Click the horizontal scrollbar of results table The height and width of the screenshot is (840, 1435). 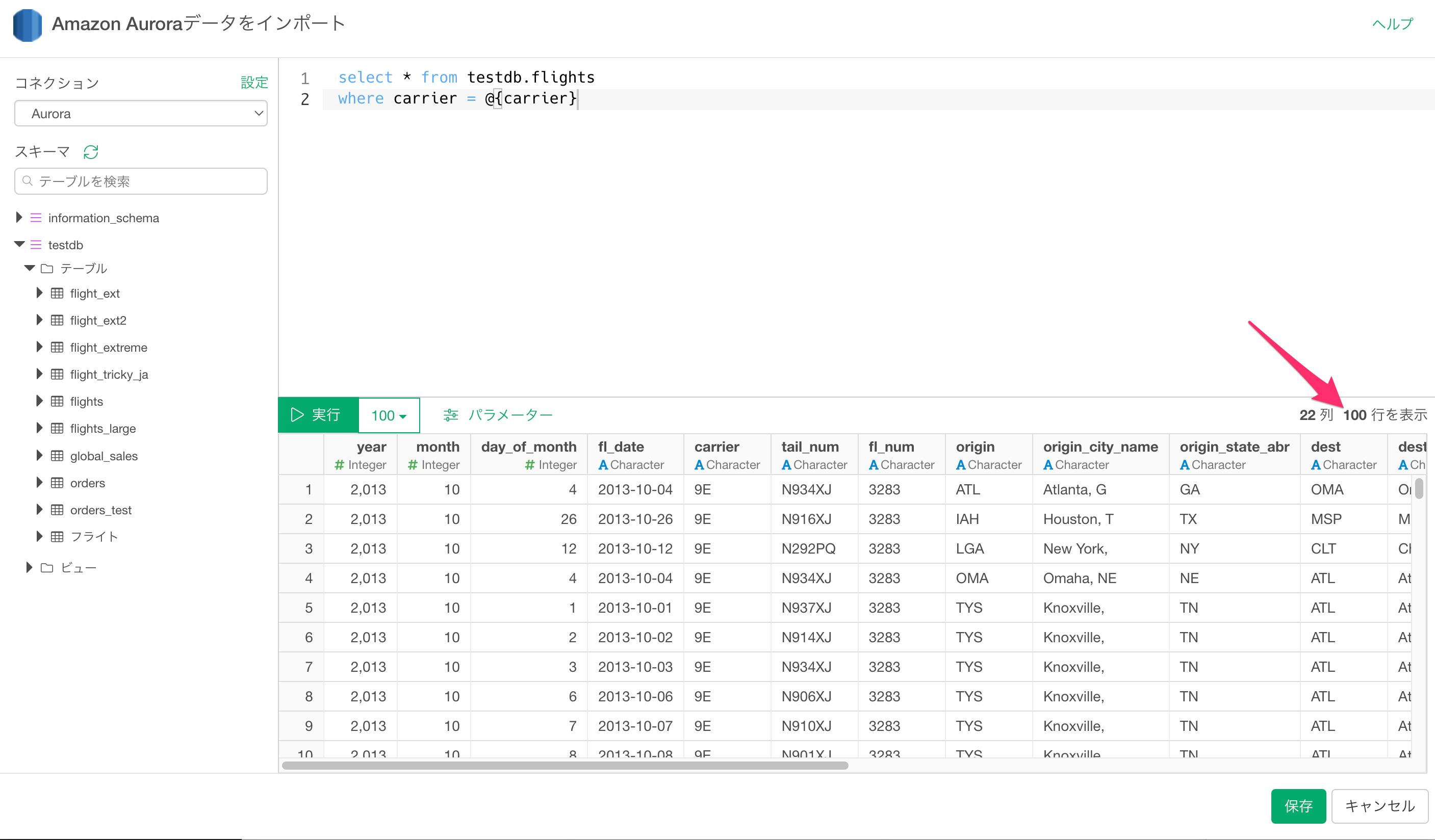click(565, 766)
